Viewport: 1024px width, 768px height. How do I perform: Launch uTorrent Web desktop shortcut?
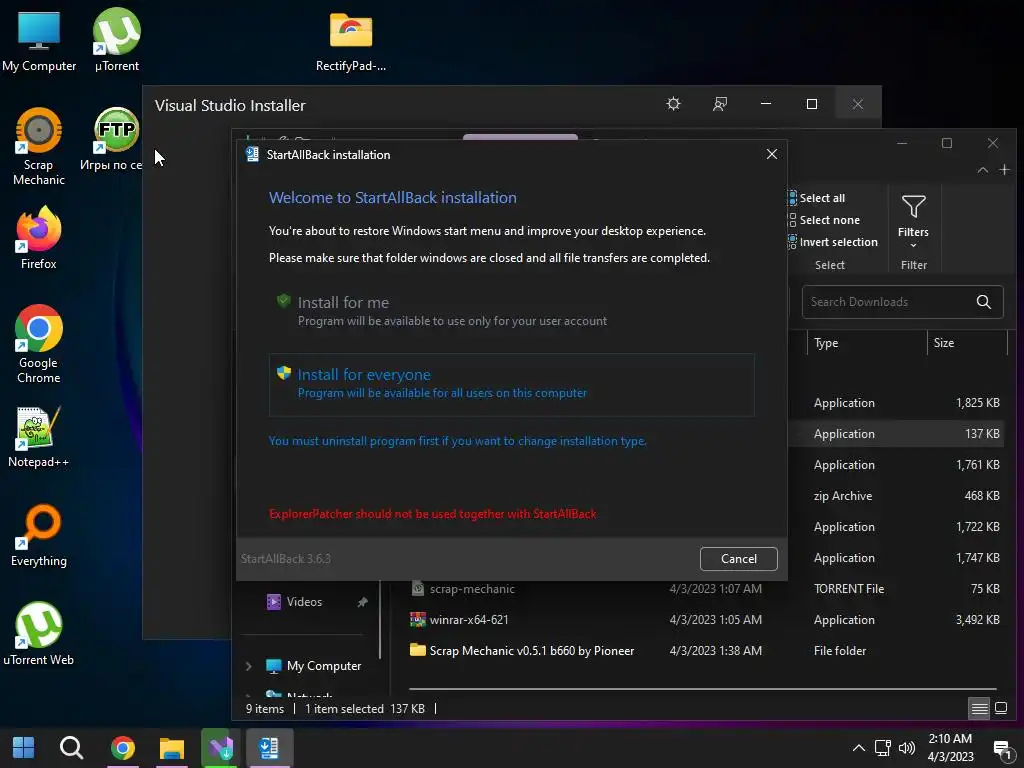click(39, 634)
